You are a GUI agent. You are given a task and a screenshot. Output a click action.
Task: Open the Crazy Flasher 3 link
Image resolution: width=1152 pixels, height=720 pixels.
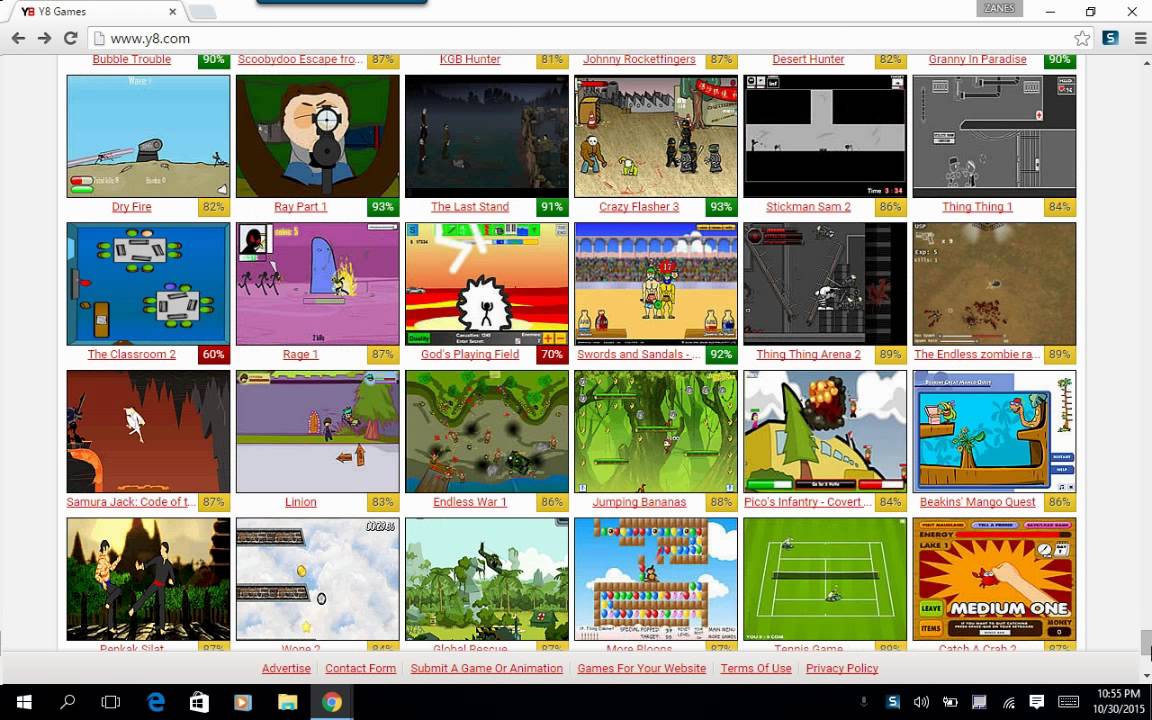(x=639, y=206)
